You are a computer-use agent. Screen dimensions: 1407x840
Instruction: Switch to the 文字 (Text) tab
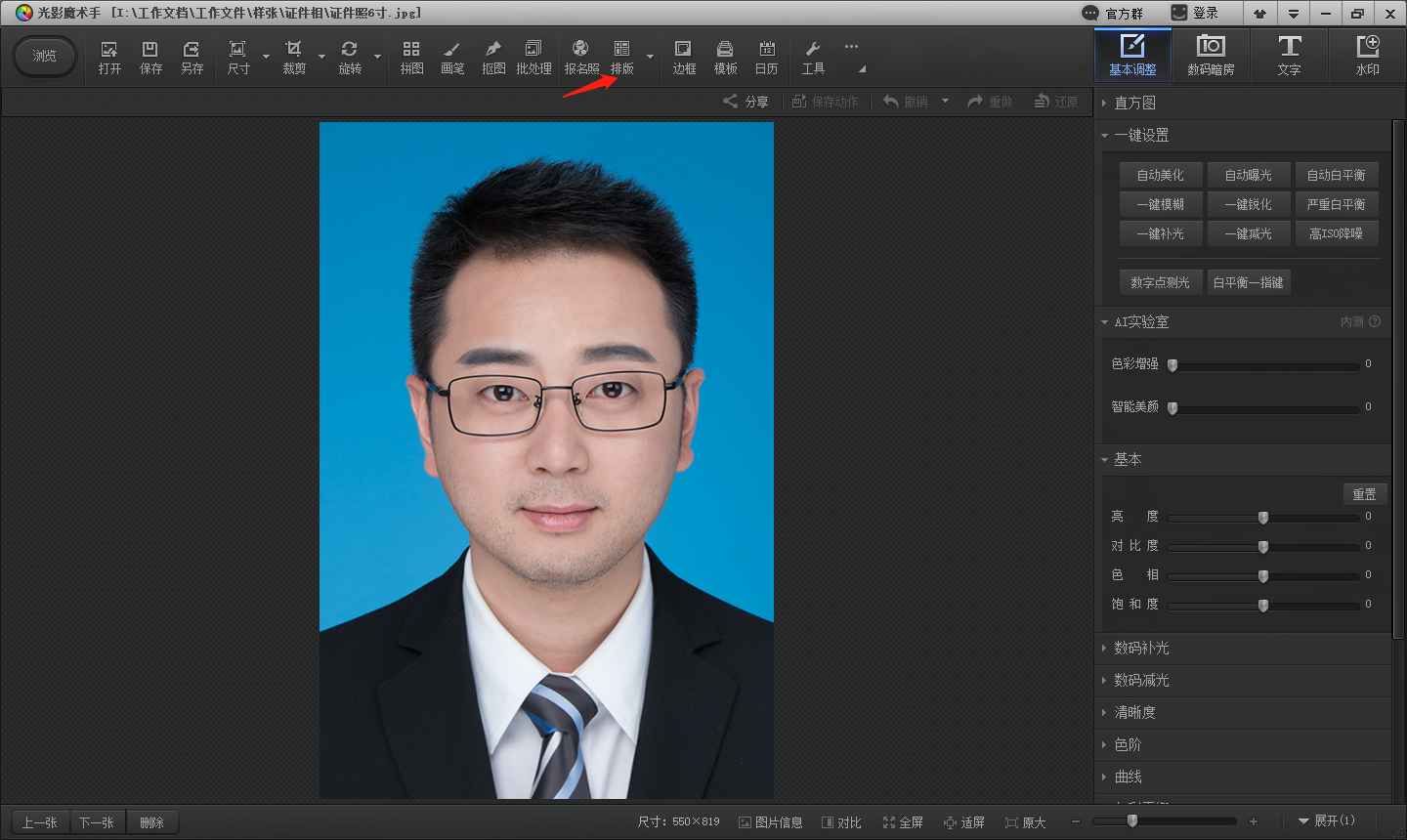point(1289,55)
